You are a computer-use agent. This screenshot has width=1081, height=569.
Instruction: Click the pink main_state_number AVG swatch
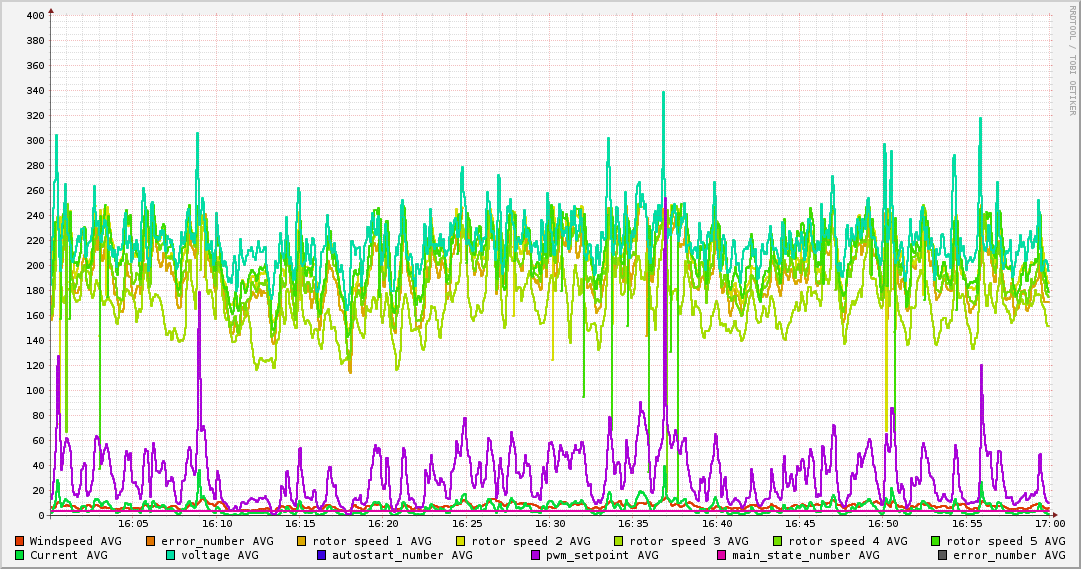click(x=721, y=555)
